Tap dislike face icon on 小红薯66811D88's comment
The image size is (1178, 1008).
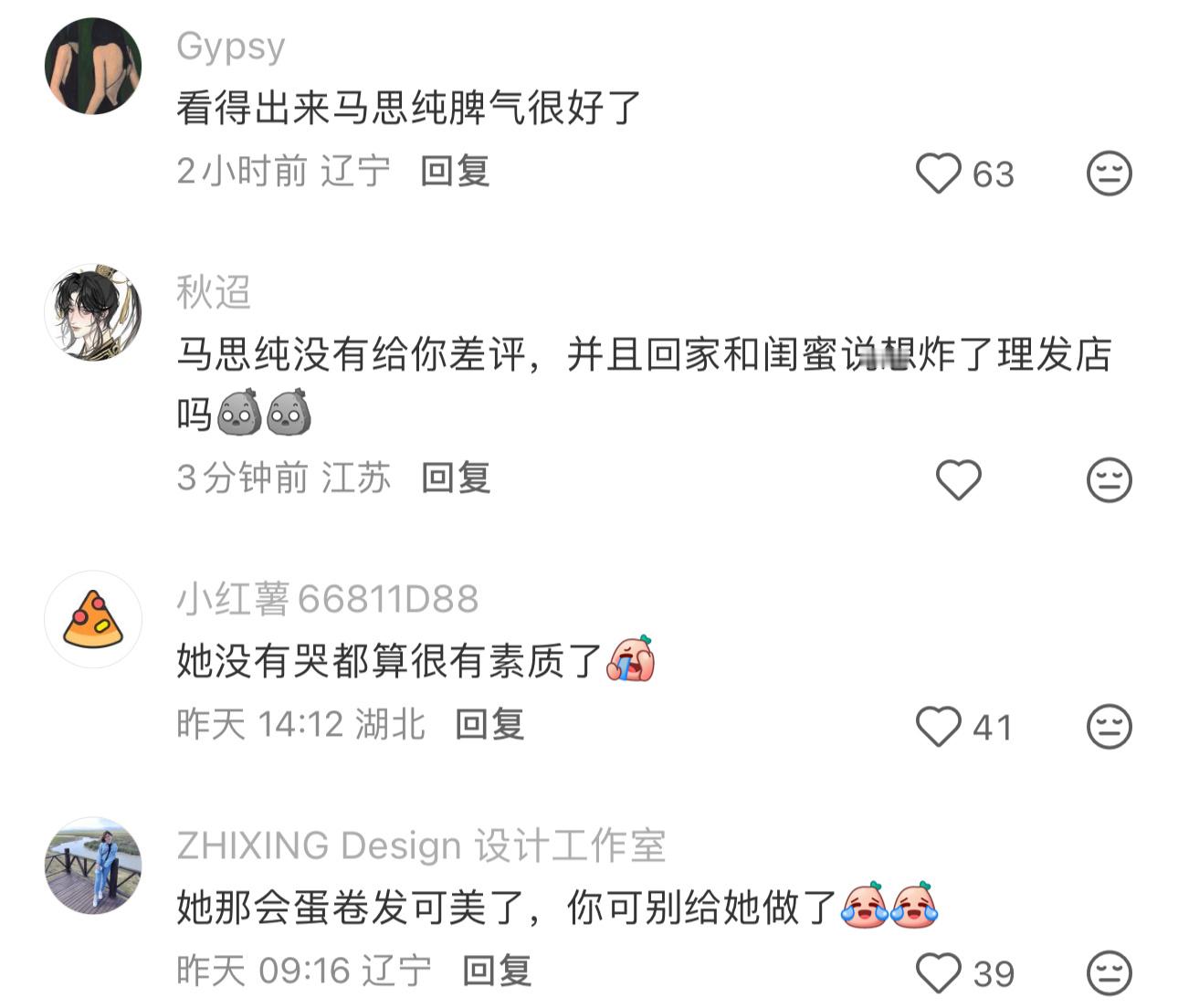point(1110,727)
